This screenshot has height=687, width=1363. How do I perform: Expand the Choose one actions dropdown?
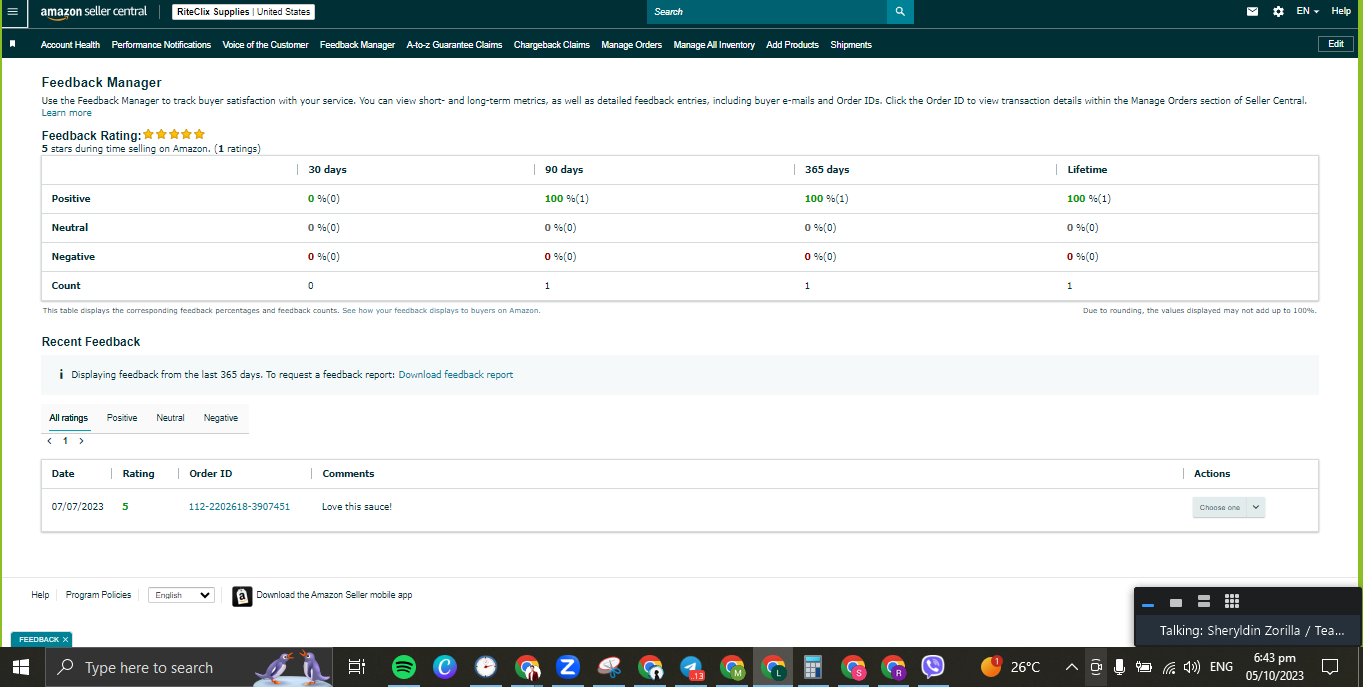click(1228, 507)
